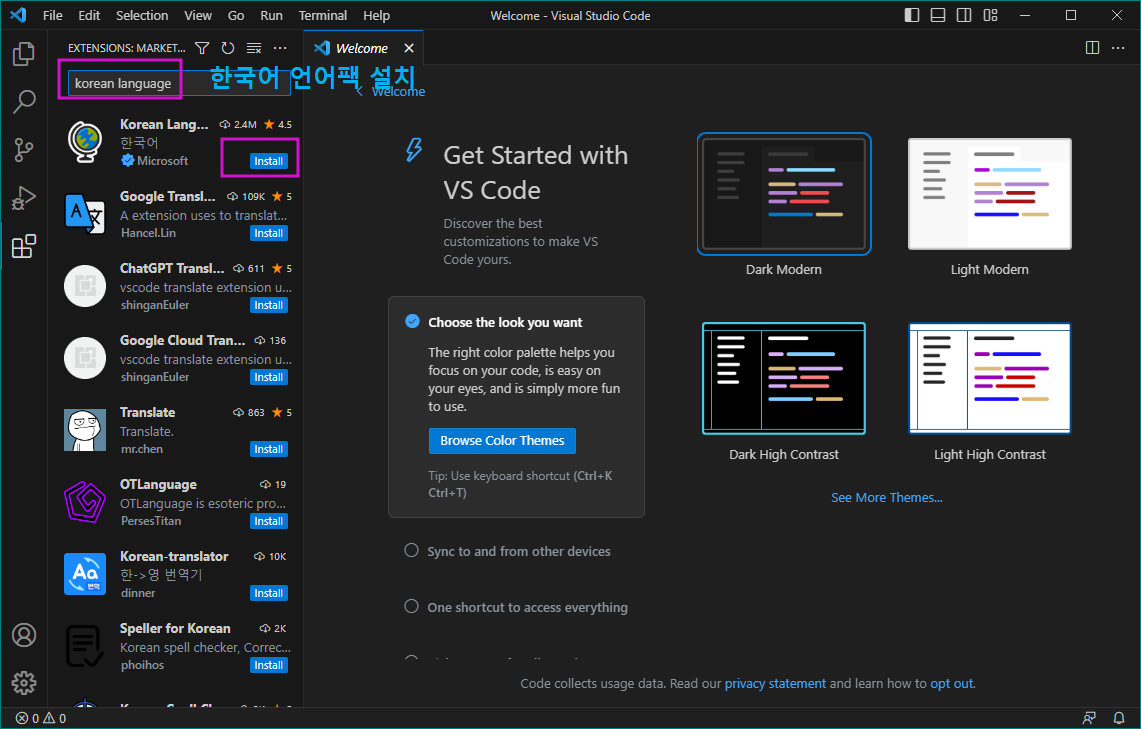
Task: Open the Search view in activity bar
Action: [23, 102]
